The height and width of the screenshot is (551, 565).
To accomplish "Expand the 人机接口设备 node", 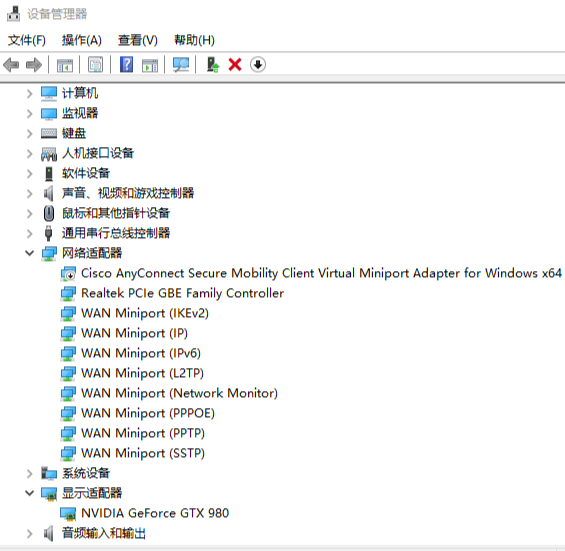I will [30, 154].
